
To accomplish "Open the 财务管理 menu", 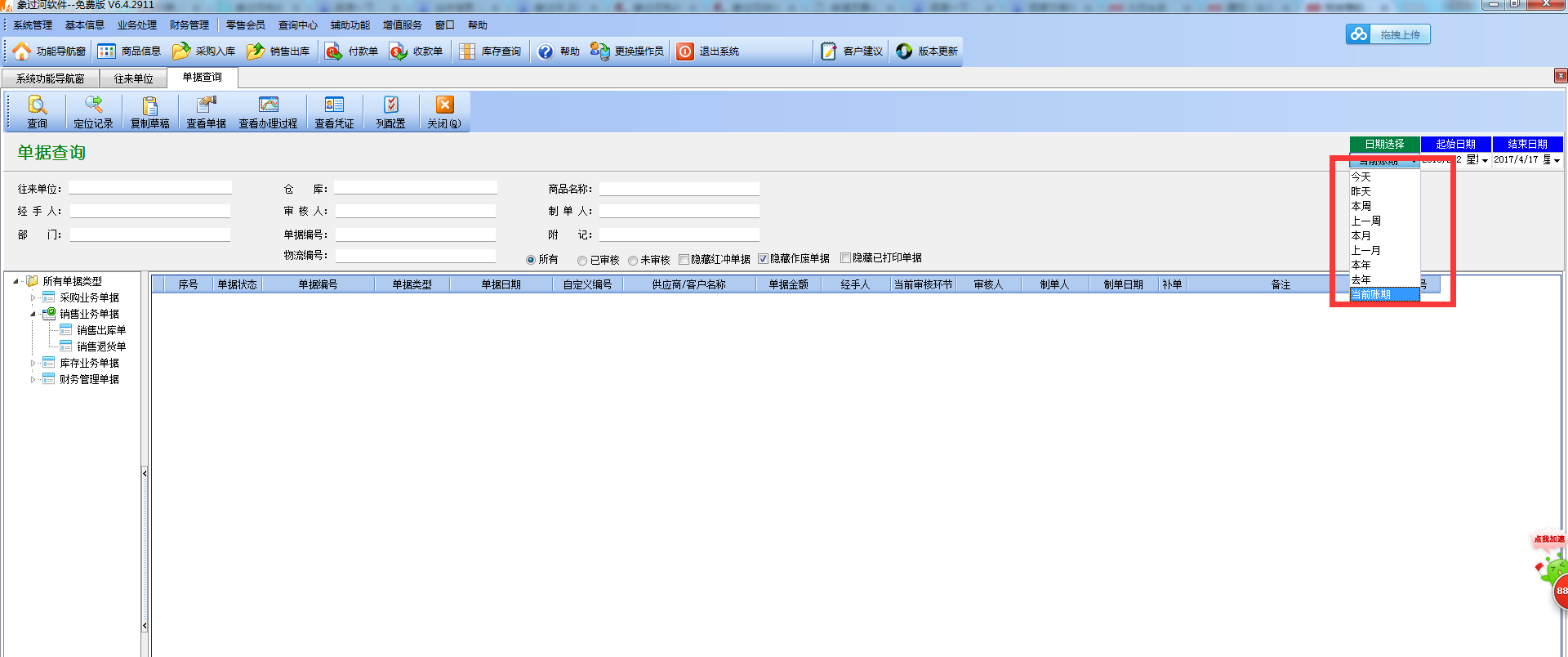I will (189, 25).
